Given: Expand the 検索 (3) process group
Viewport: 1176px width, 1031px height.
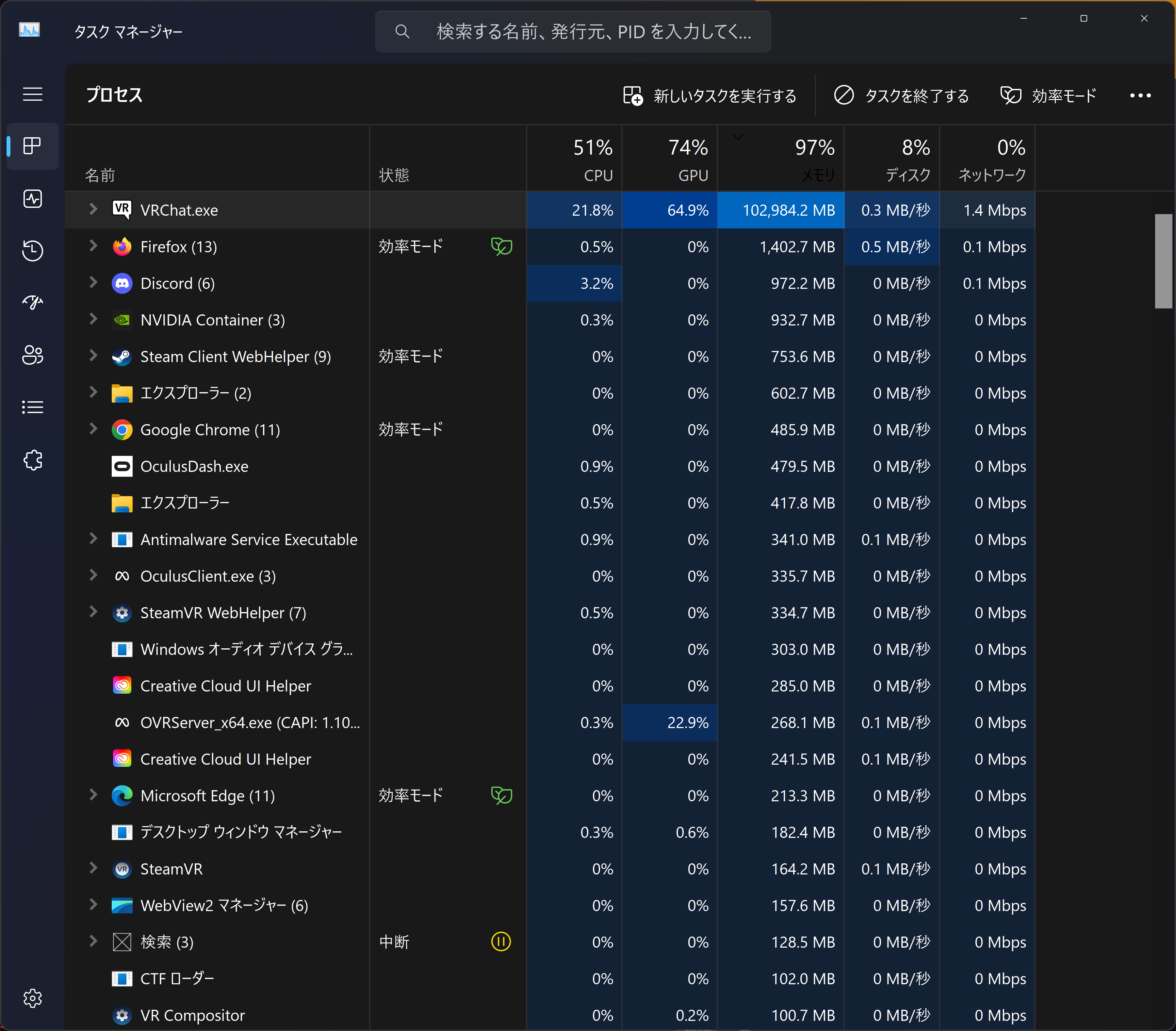Looking at the screenshot, I should point(93,941).
